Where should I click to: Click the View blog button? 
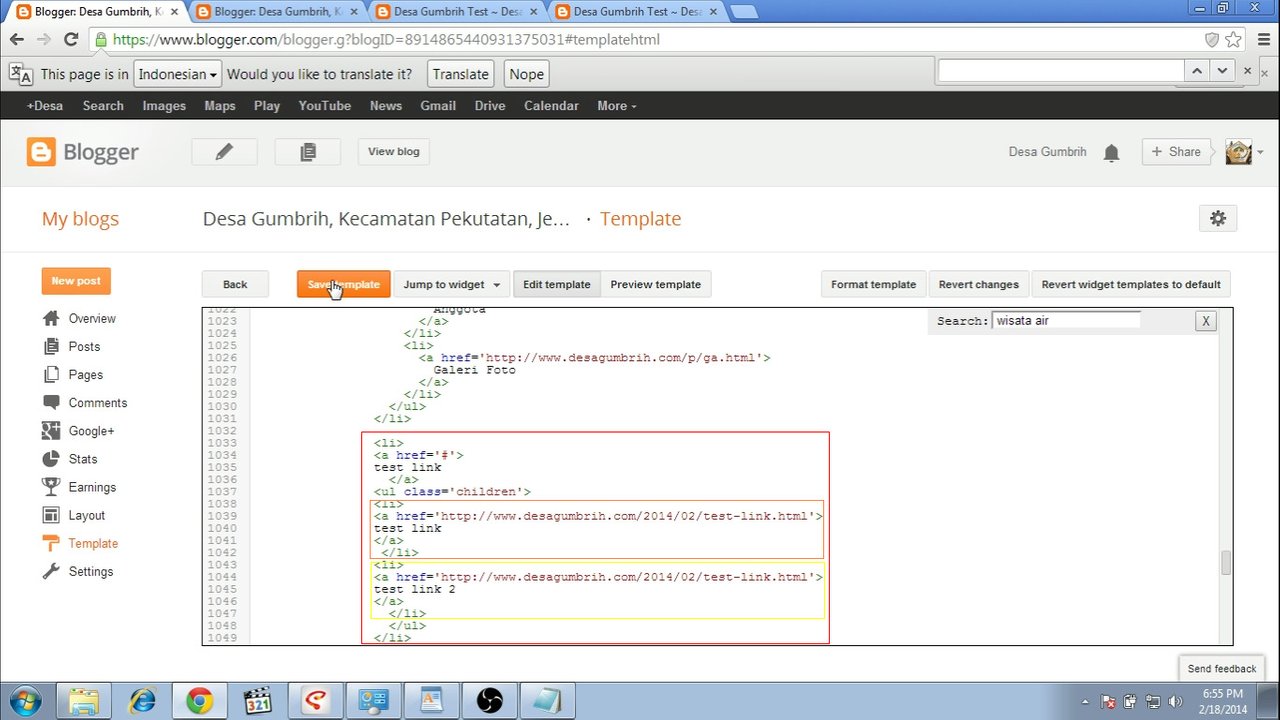(x=394, y=151)
